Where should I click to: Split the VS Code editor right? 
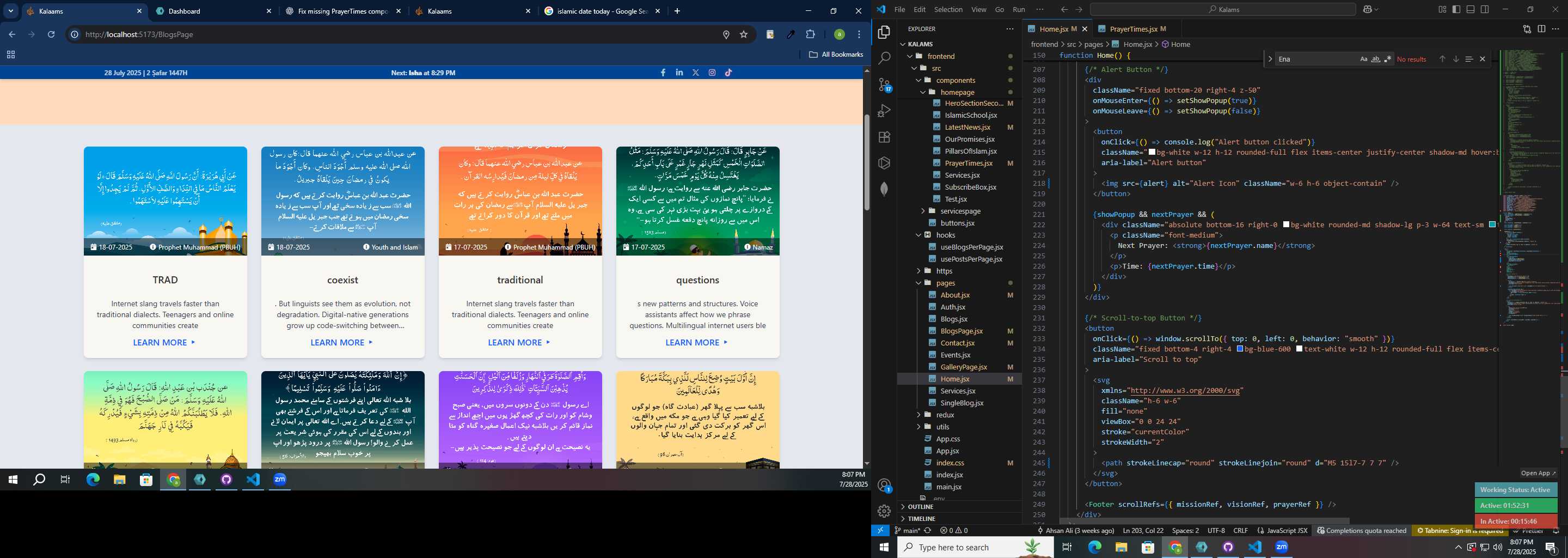[x=1541, y=29]
